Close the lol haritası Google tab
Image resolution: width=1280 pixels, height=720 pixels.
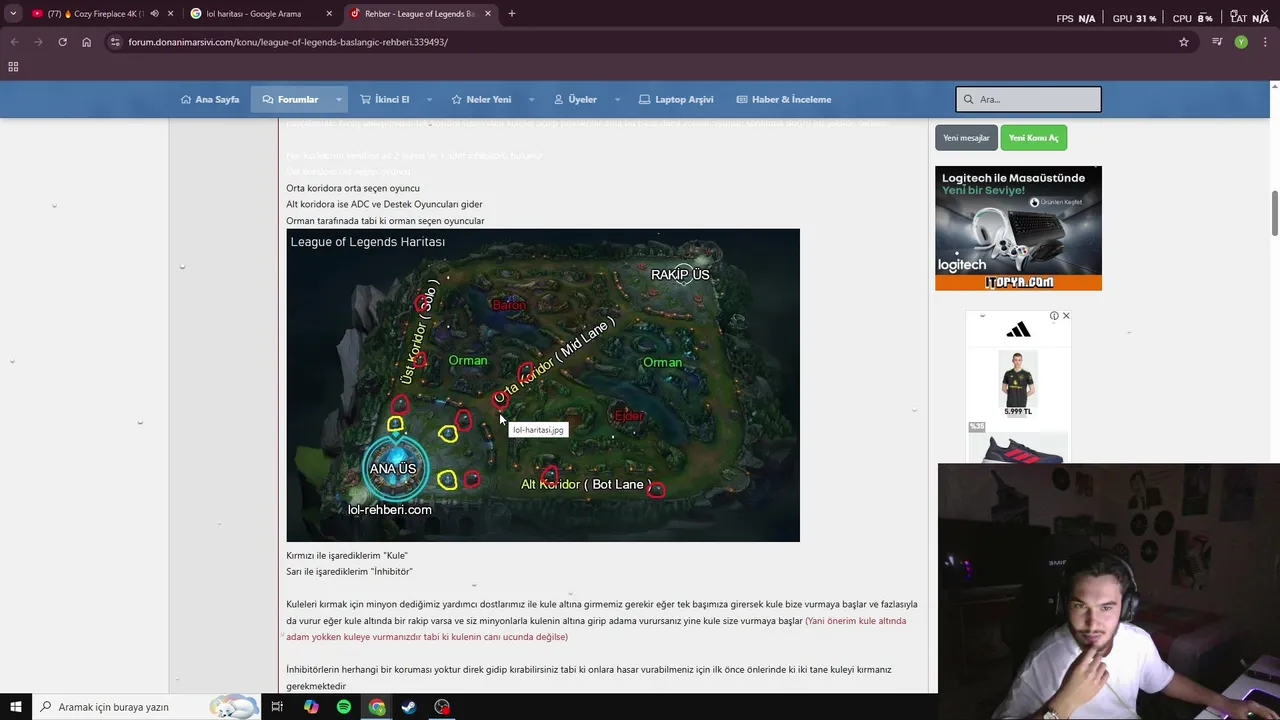click(329, 14)
